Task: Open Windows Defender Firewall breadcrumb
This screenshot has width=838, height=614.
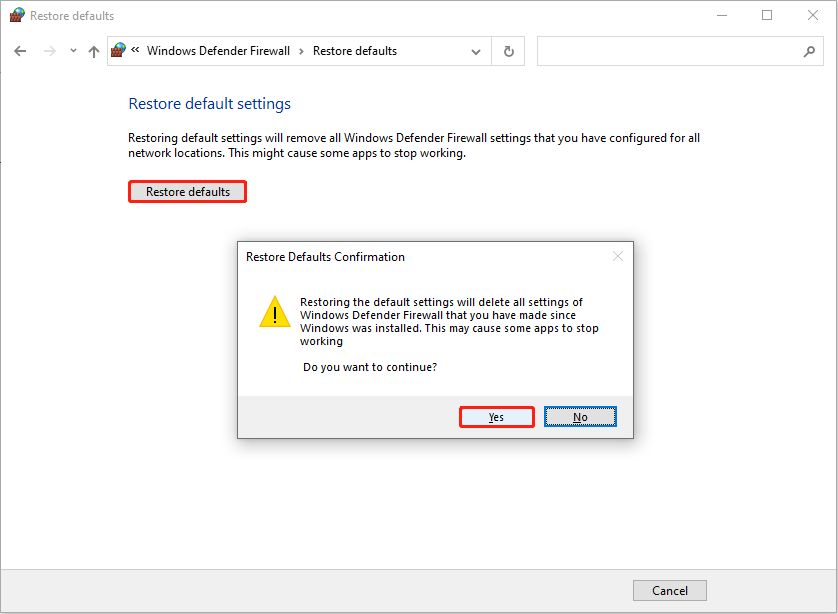Action: coord(218,51)
